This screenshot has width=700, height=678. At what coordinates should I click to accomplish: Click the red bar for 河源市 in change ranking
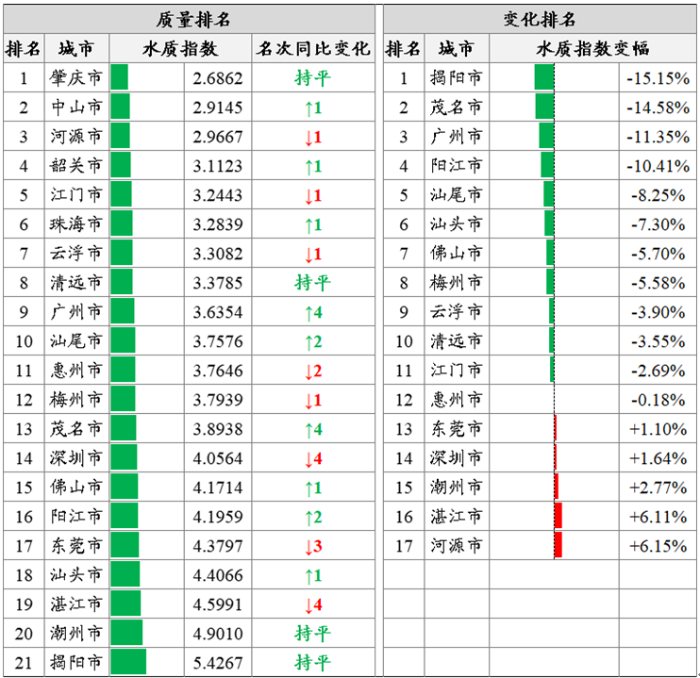[x=558, y=546]
